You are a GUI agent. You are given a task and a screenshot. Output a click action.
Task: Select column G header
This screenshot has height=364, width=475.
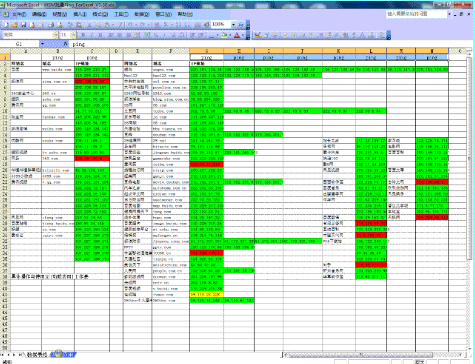pos(207,51)
